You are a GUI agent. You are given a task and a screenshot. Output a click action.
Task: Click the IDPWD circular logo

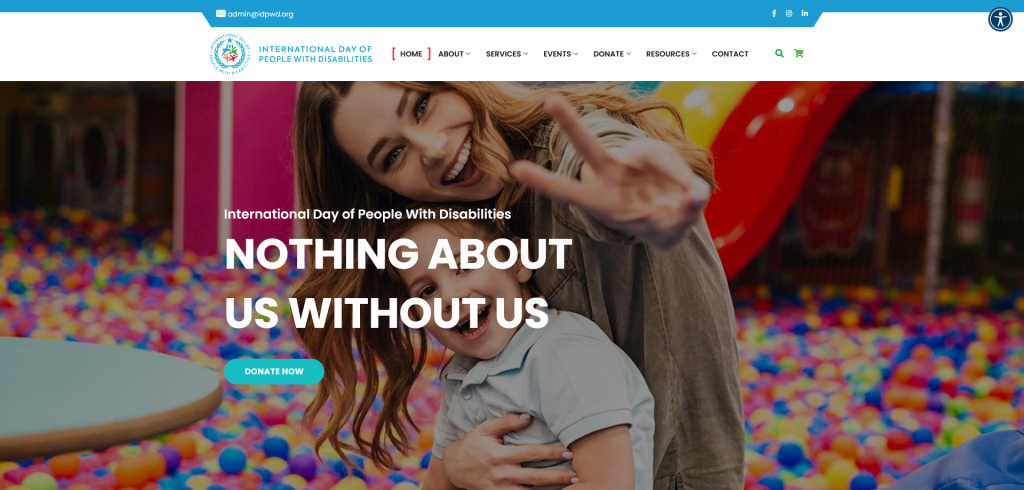230,54
